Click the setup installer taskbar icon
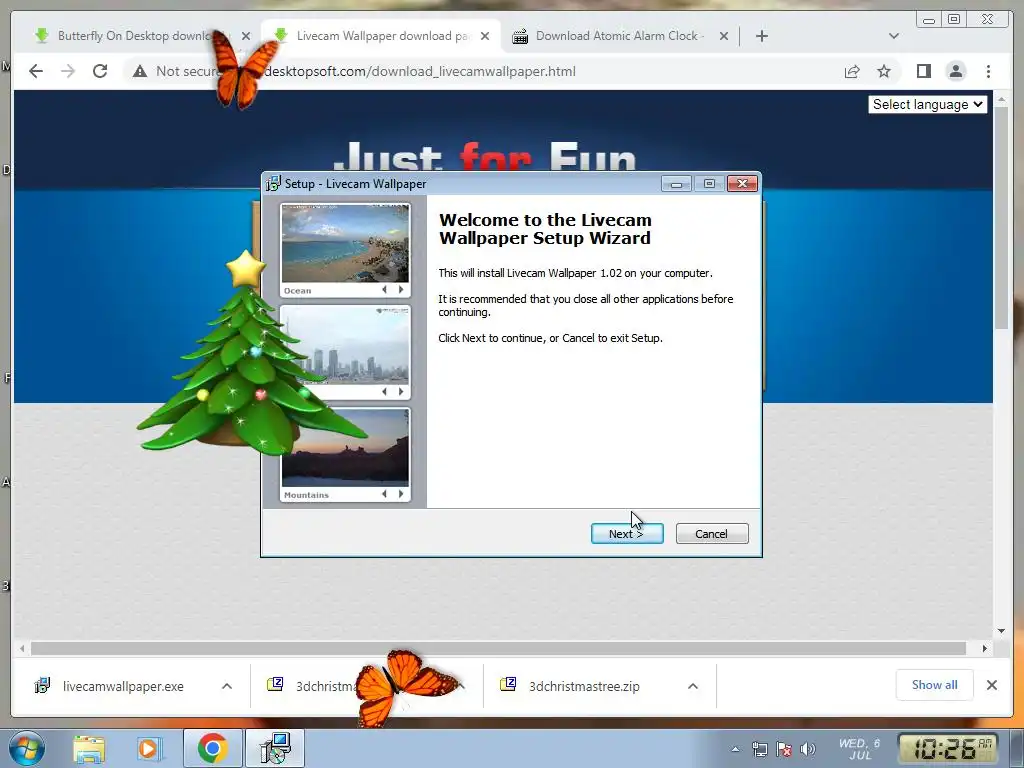The height and width of the screenshot is (768, 1024). click(x=275, y=748)
